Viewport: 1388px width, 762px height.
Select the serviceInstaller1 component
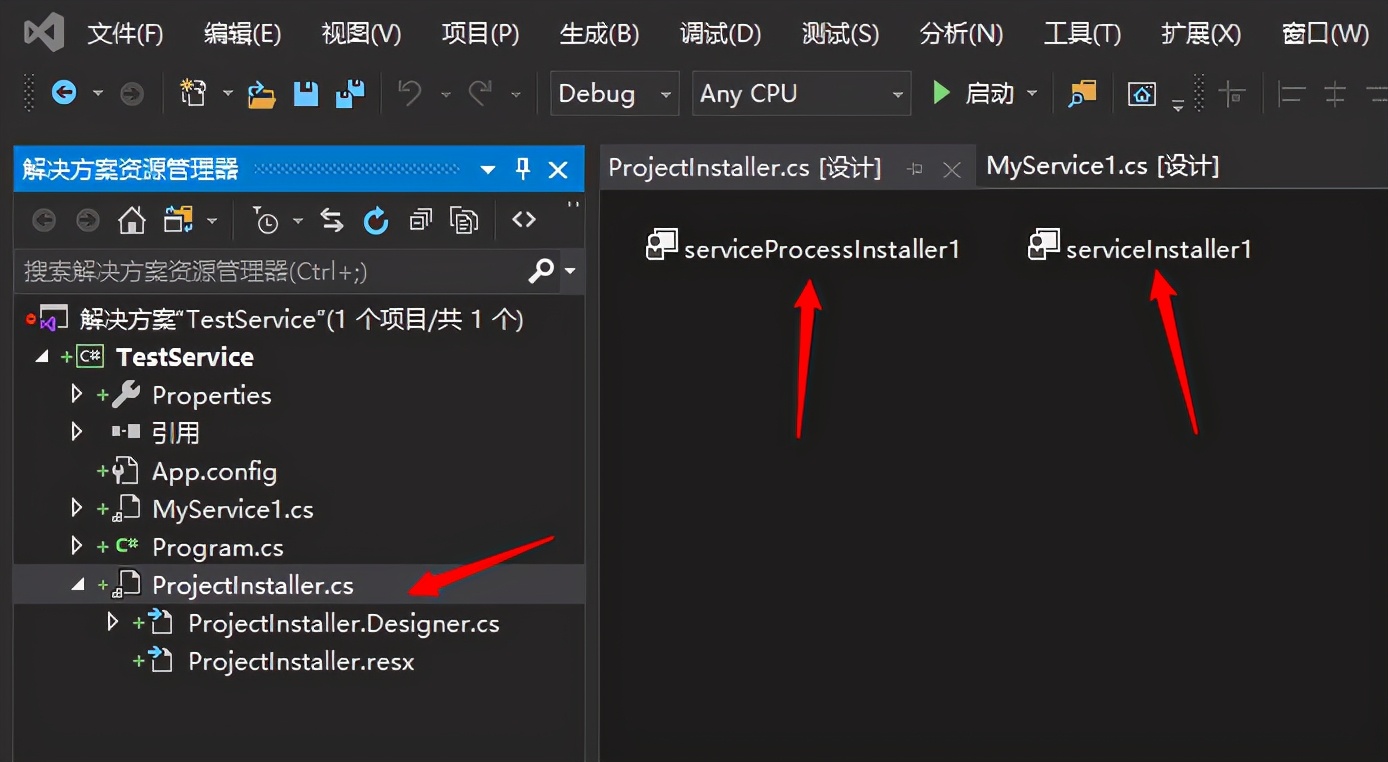point(1140,247)
